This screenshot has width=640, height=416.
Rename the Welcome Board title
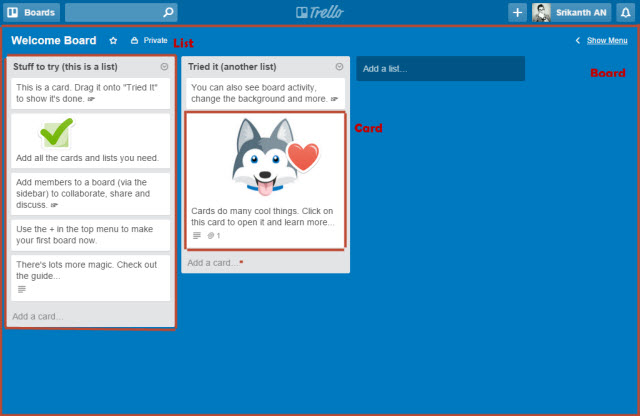pyautogui.click(x=54, y=40)
